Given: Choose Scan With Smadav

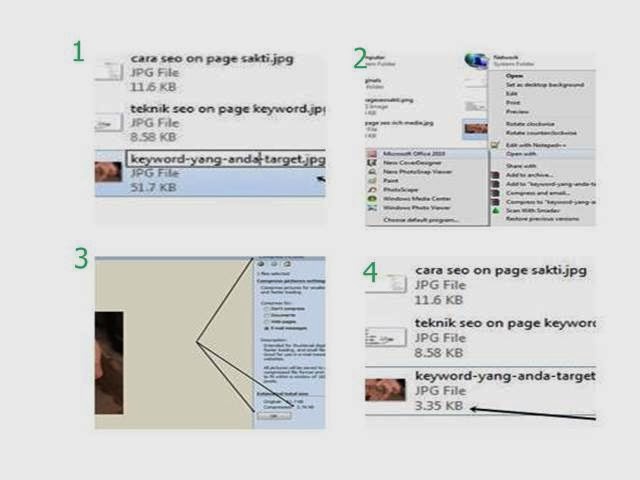Looking at the screenshot, I should click(533, 211).
